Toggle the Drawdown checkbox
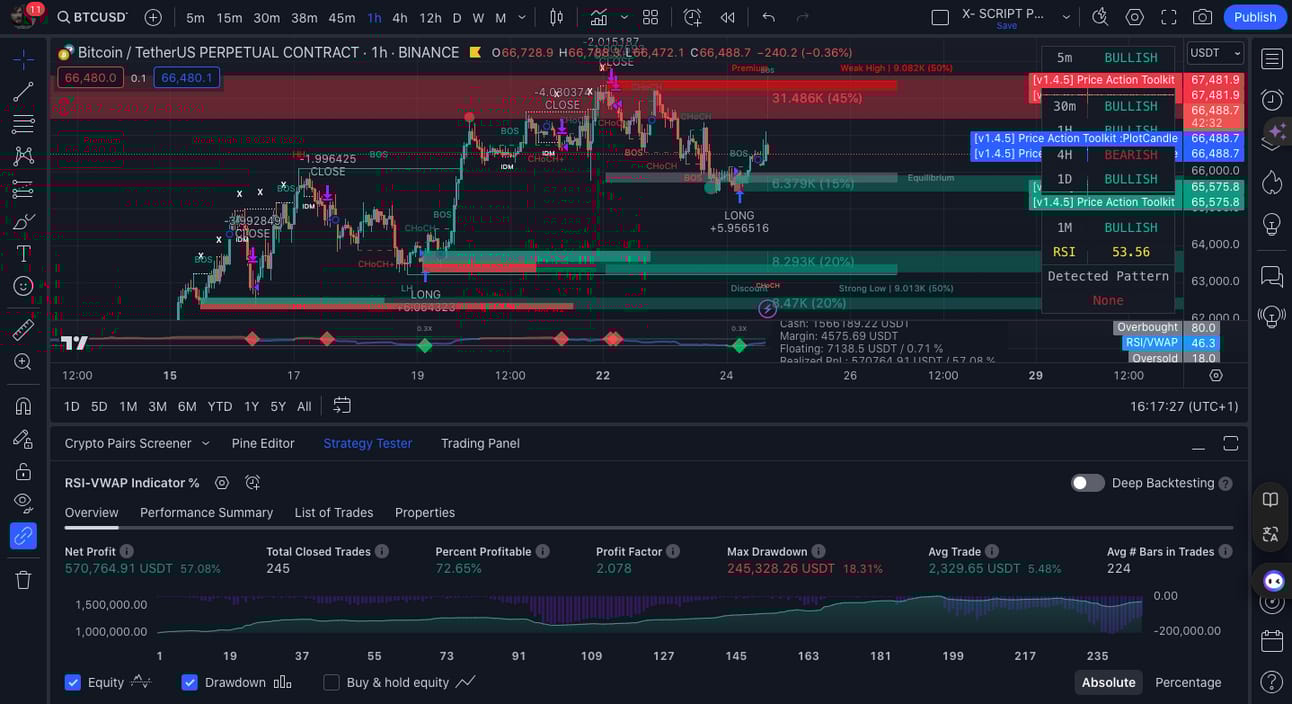 coord(189,682)
